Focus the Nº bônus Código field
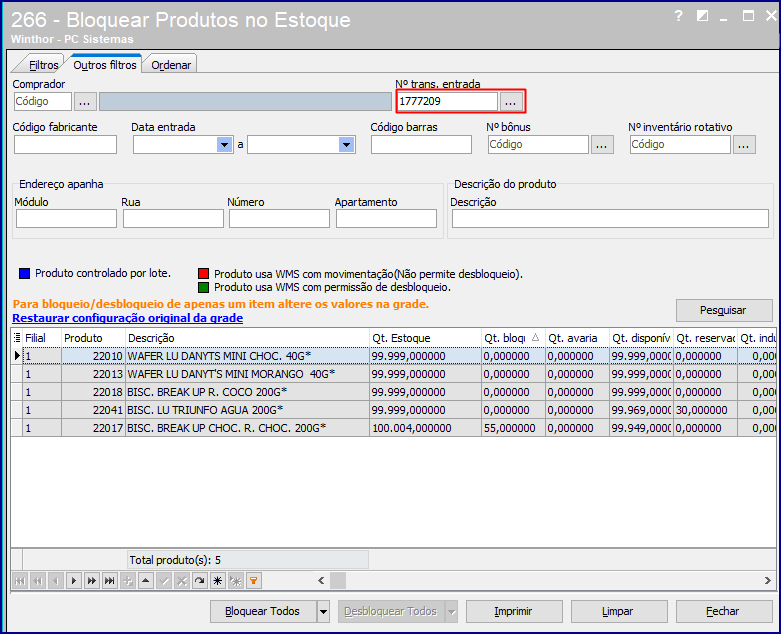Image resolution: width=781 pixels, height=634 pixels. 538,145
